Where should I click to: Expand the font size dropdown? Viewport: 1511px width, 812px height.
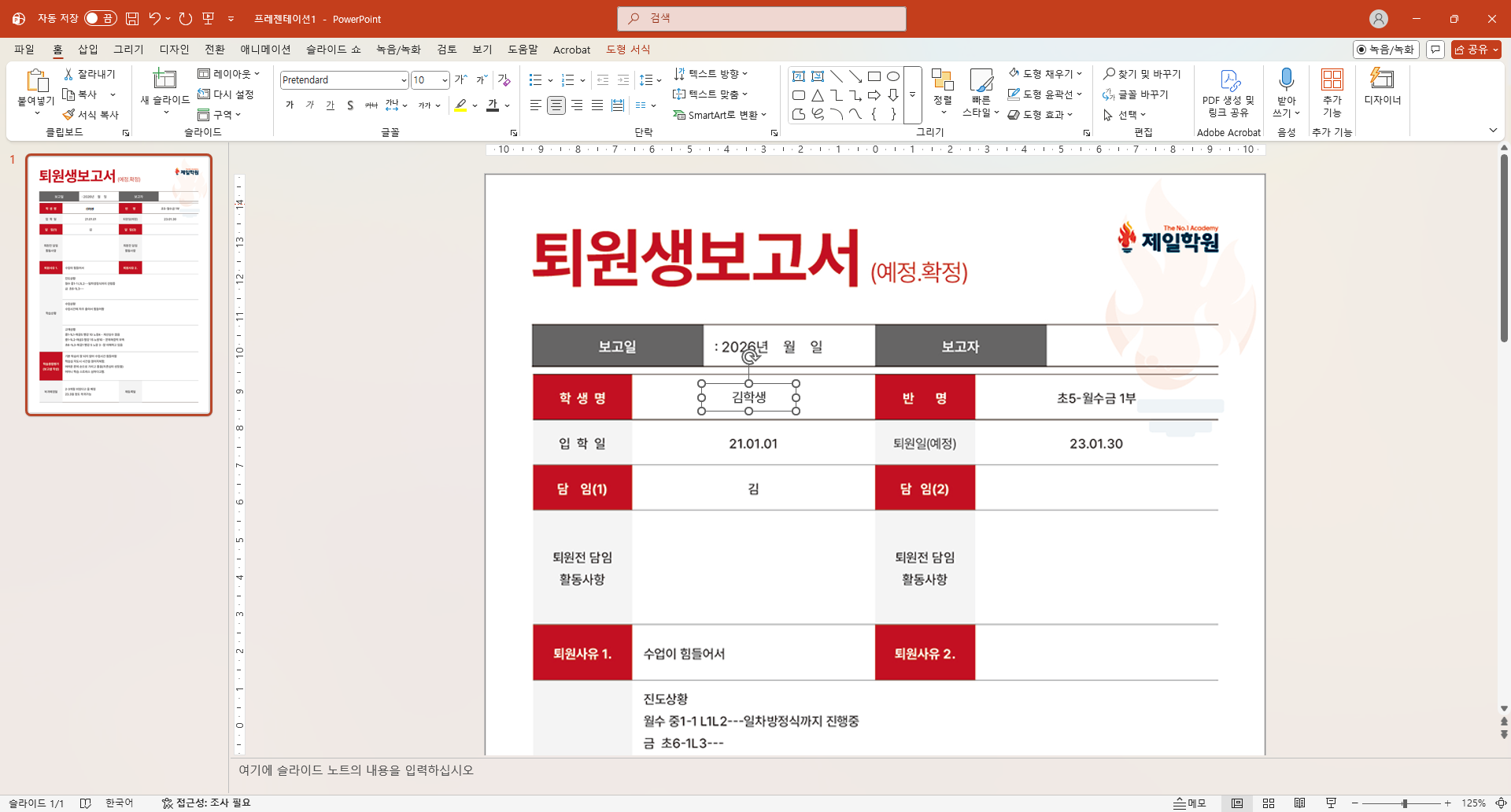(x=445, y=80)
